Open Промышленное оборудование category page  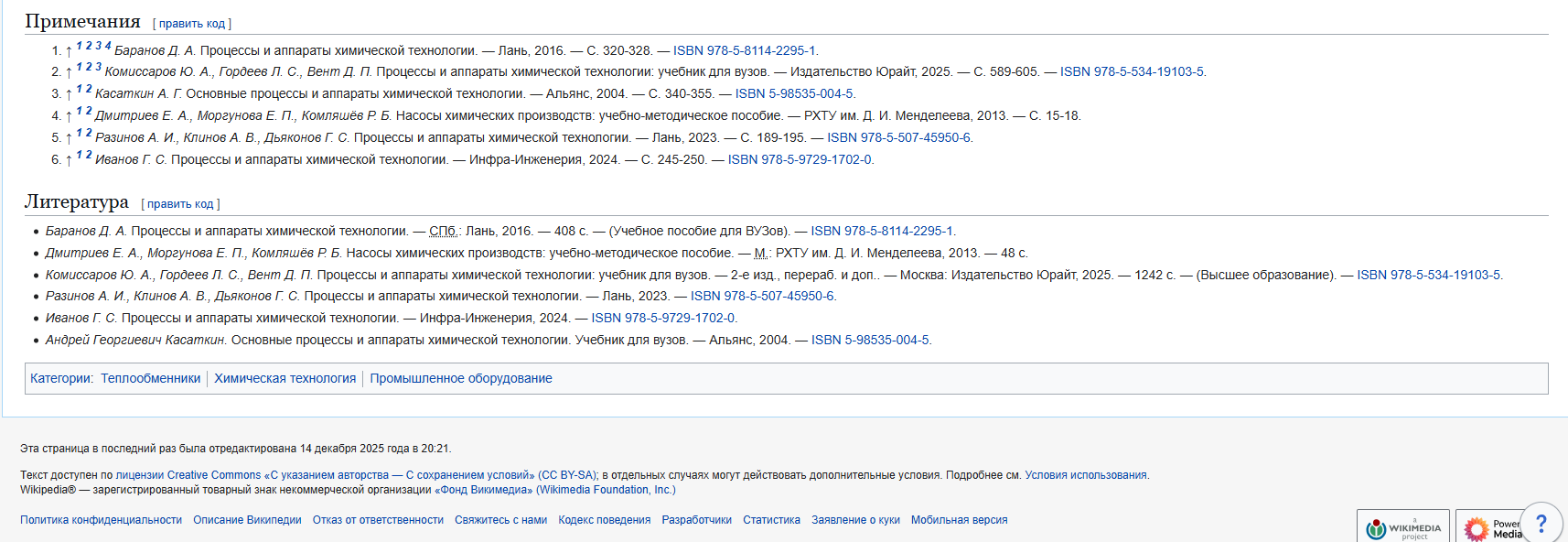(x=461, y=379)
